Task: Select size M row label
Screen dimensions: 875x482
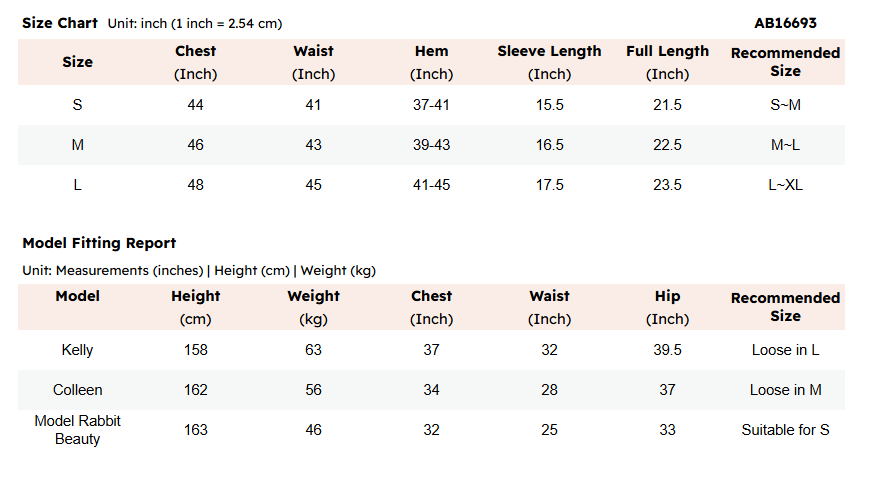Action: tap(78, 145)
